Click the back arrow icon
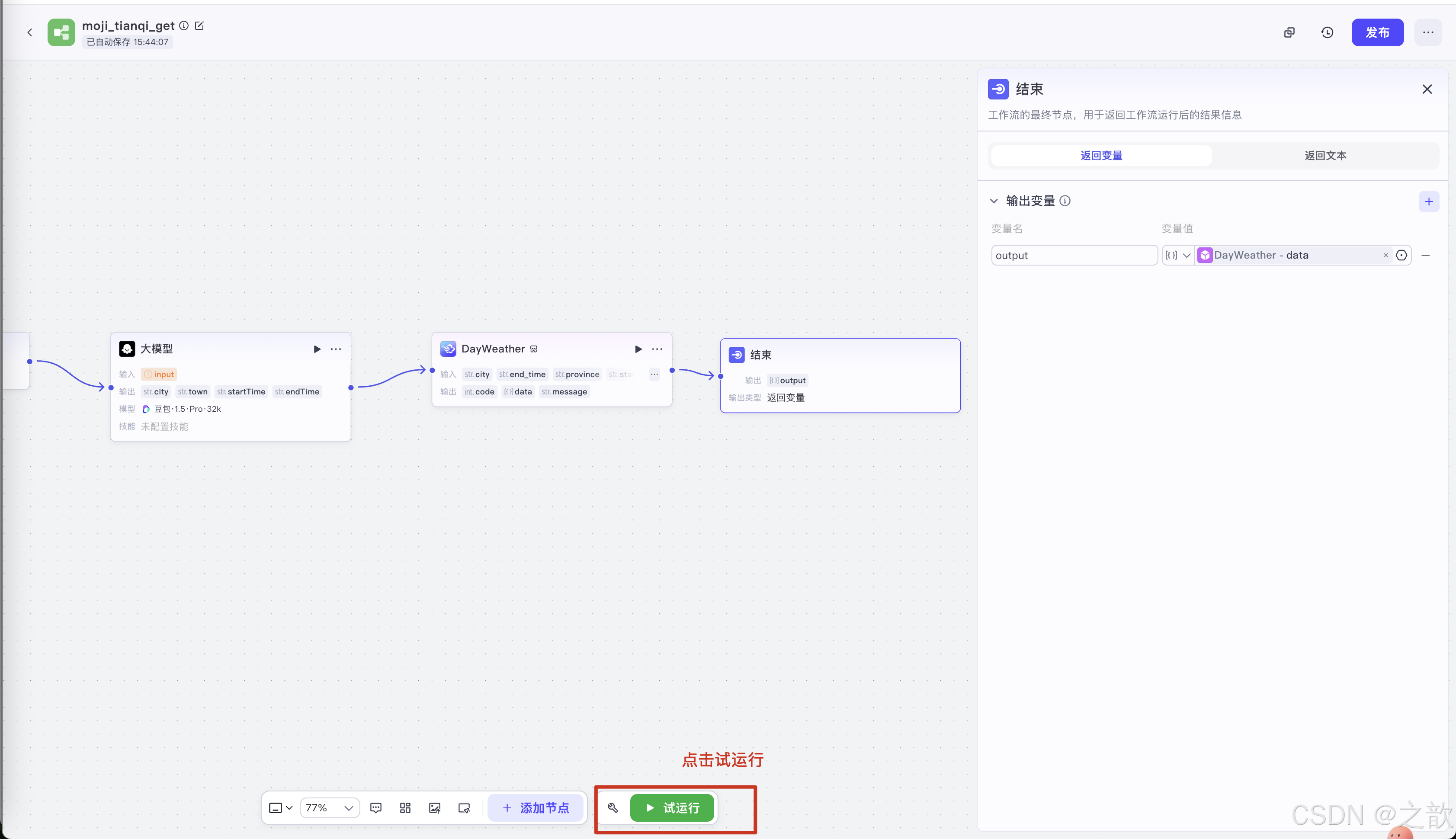1456x839 pixels. coord(30,32)
